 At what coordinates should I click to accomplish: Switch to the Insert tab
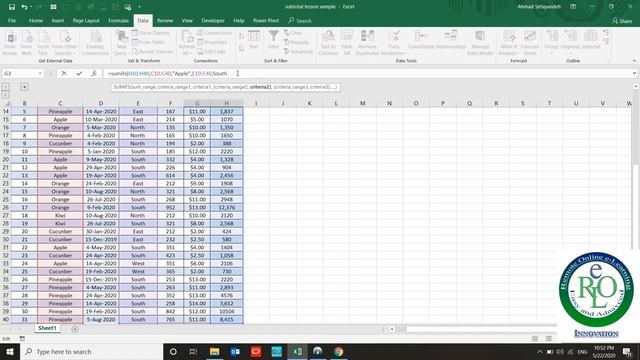pyautogui.click(x=58, y=20)
